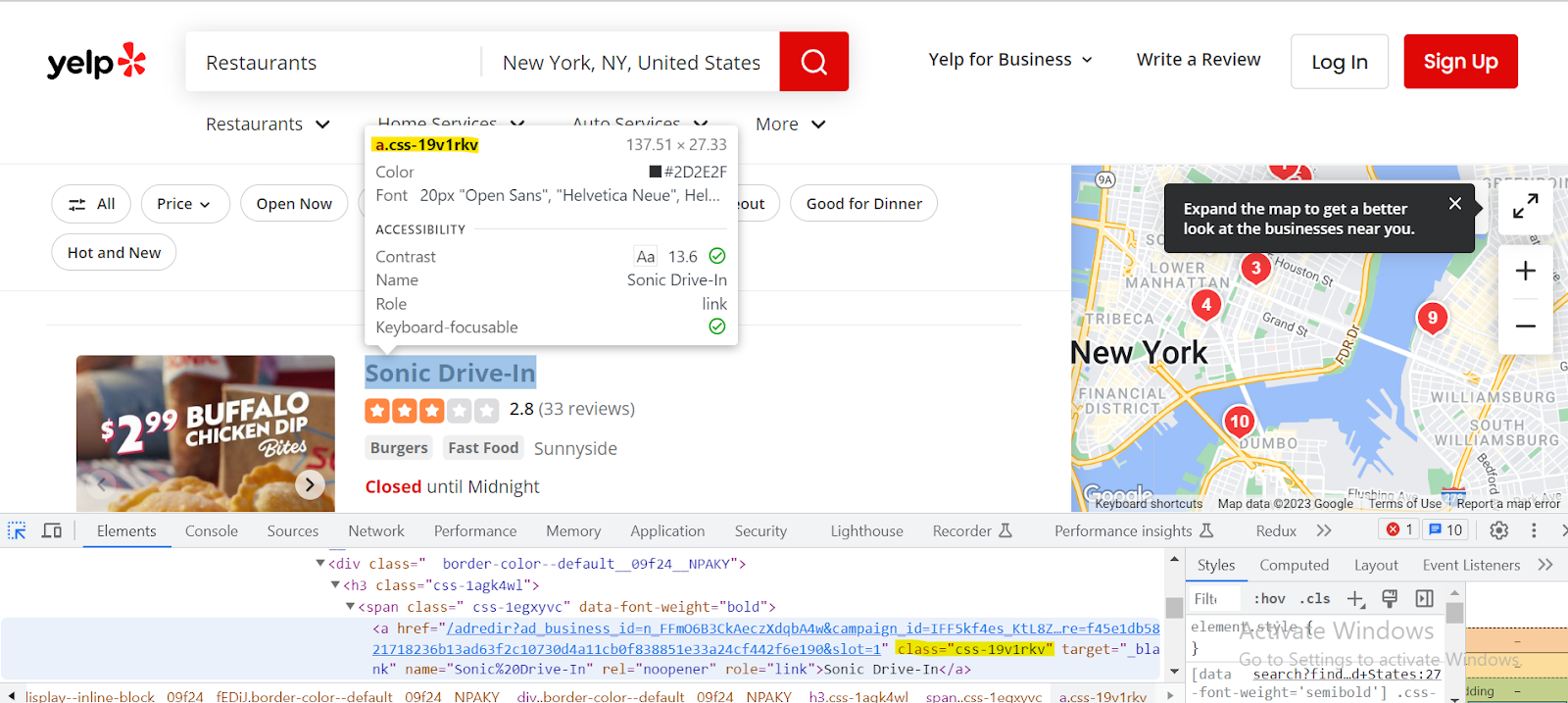Click the Log In button

1340,62
